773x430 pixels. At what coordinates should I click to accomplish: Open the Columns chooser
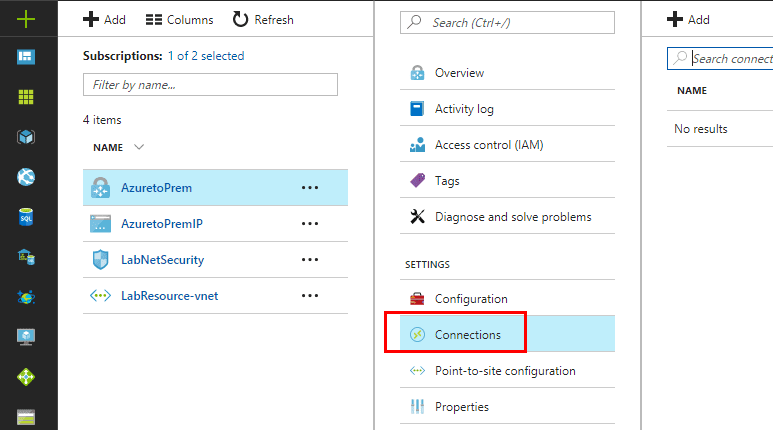[x=179, y=19]
